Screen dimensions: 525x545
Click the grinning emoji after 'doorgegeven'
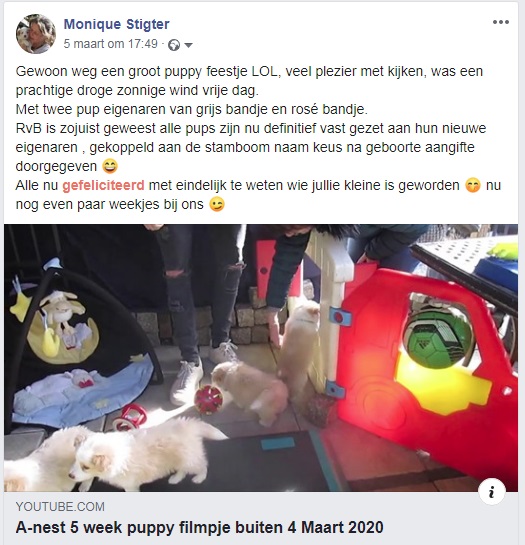coord(110,166)
